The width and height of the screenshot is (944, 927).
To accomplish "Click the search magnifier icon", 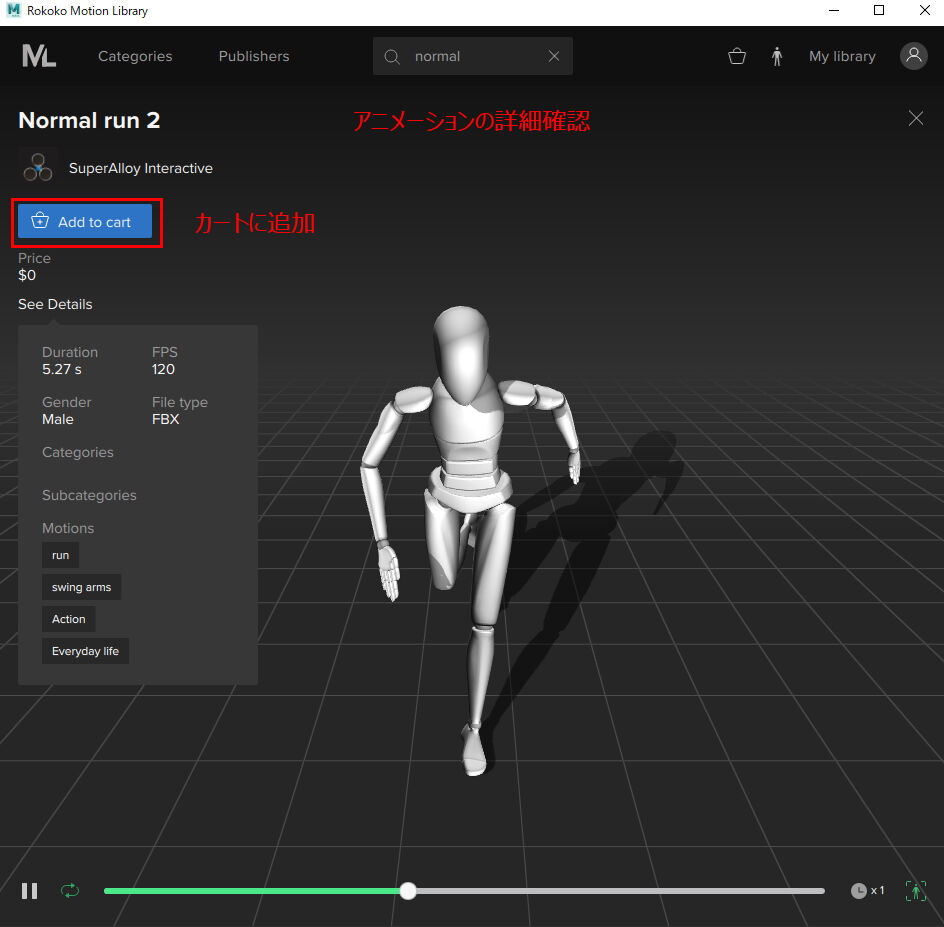I will [392, 56].
